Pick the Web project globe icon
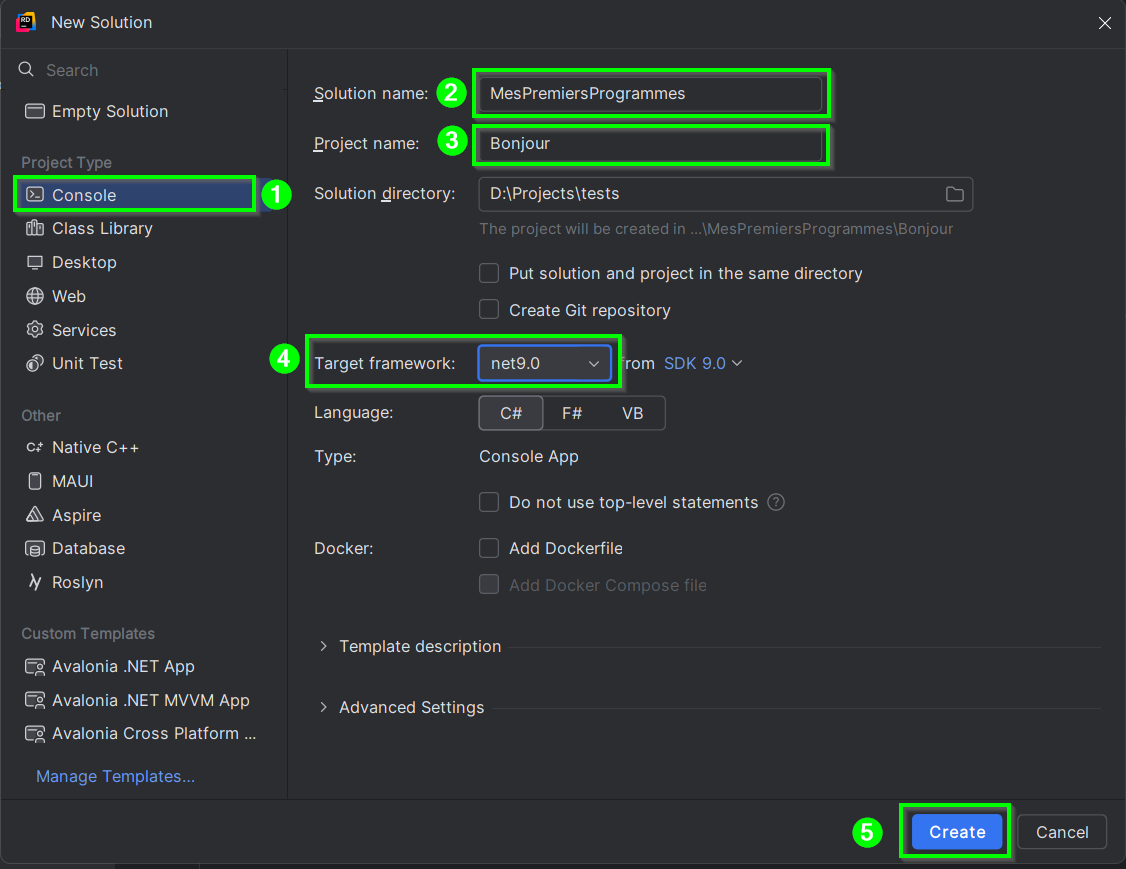Image resolution: width=1126 pixels, height=869 pixels. pyautogui.click(x=35, y=296)
